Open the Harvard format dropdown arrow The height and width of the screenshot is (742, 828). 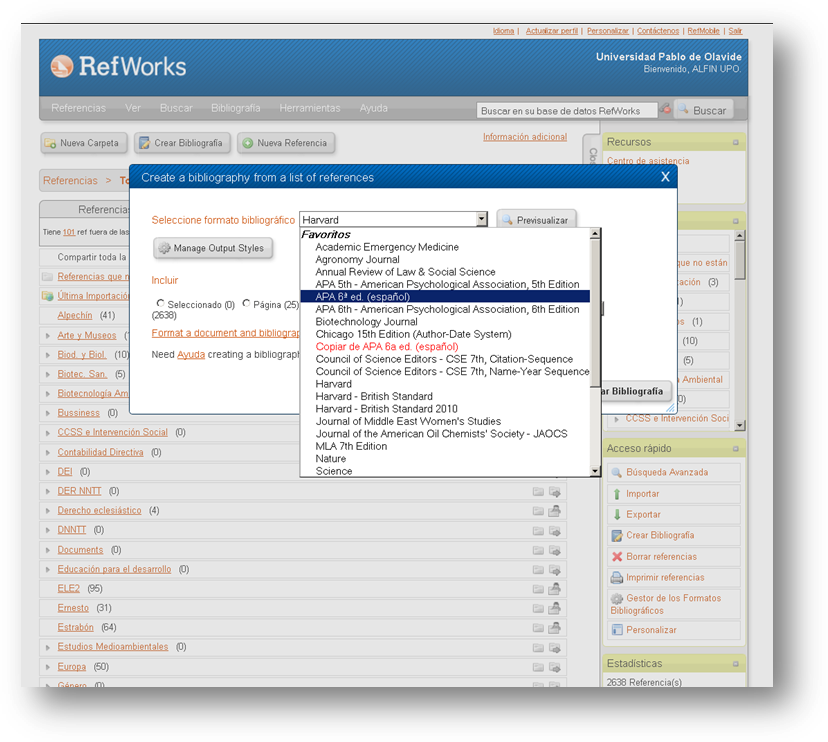481,219
